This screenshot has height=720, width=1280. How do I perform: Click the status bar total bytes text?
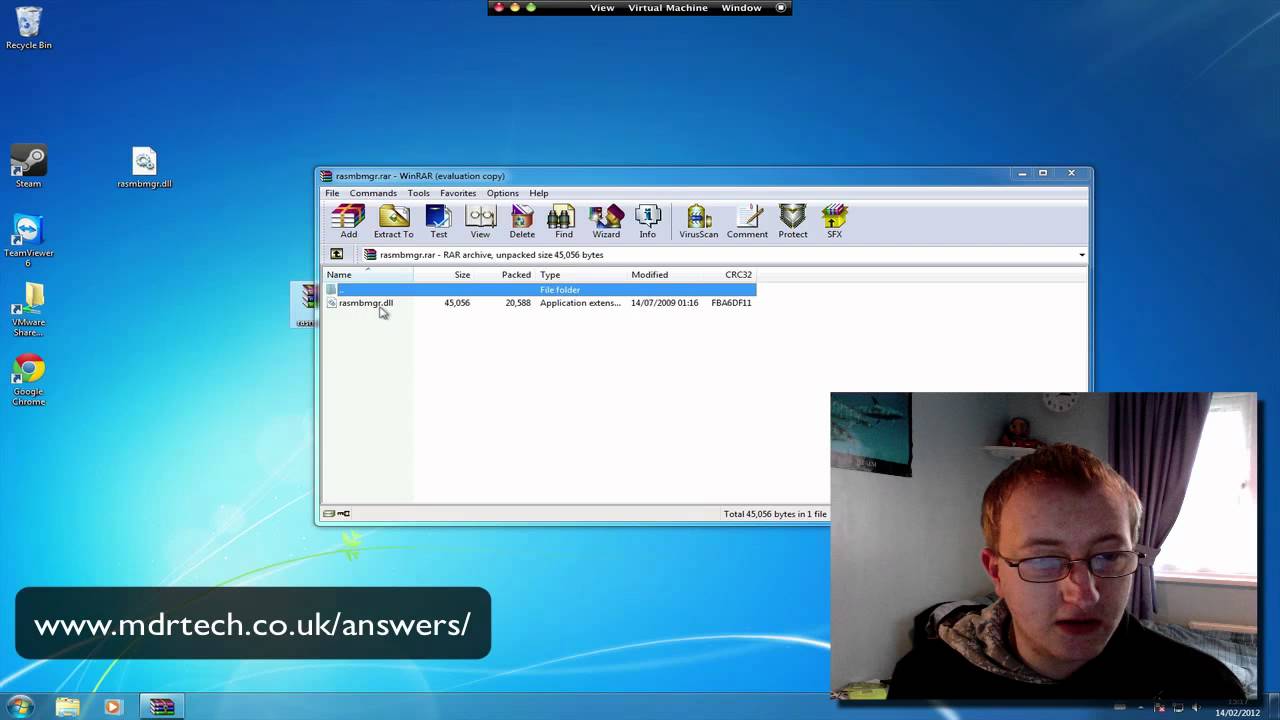coord(775,514)
